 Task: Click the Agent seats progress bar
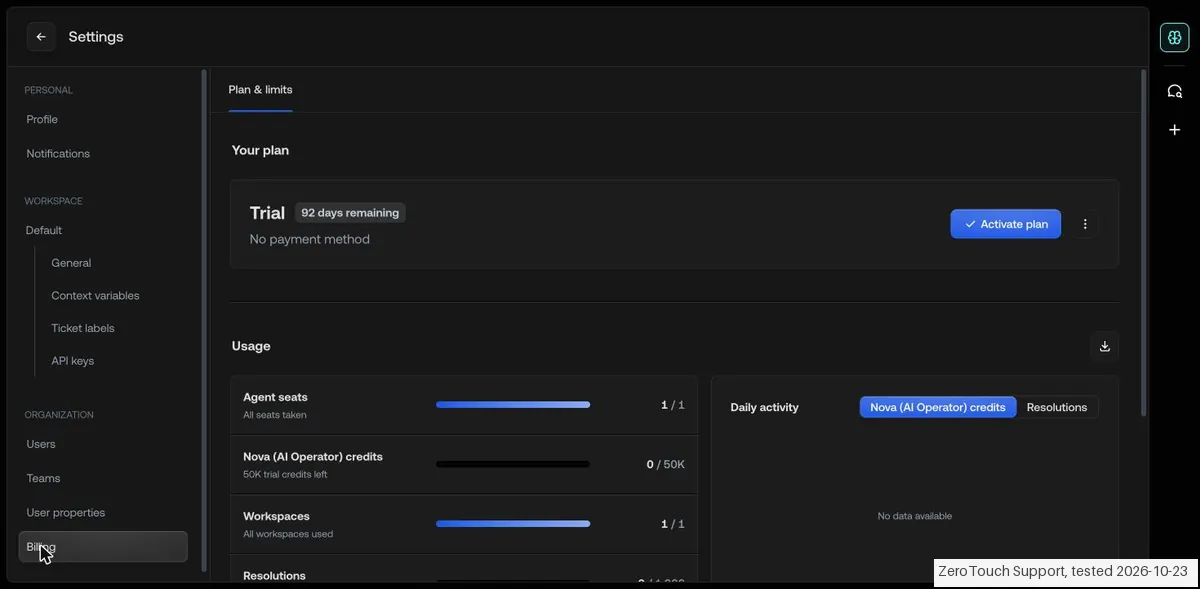click(x=513, y=405)
